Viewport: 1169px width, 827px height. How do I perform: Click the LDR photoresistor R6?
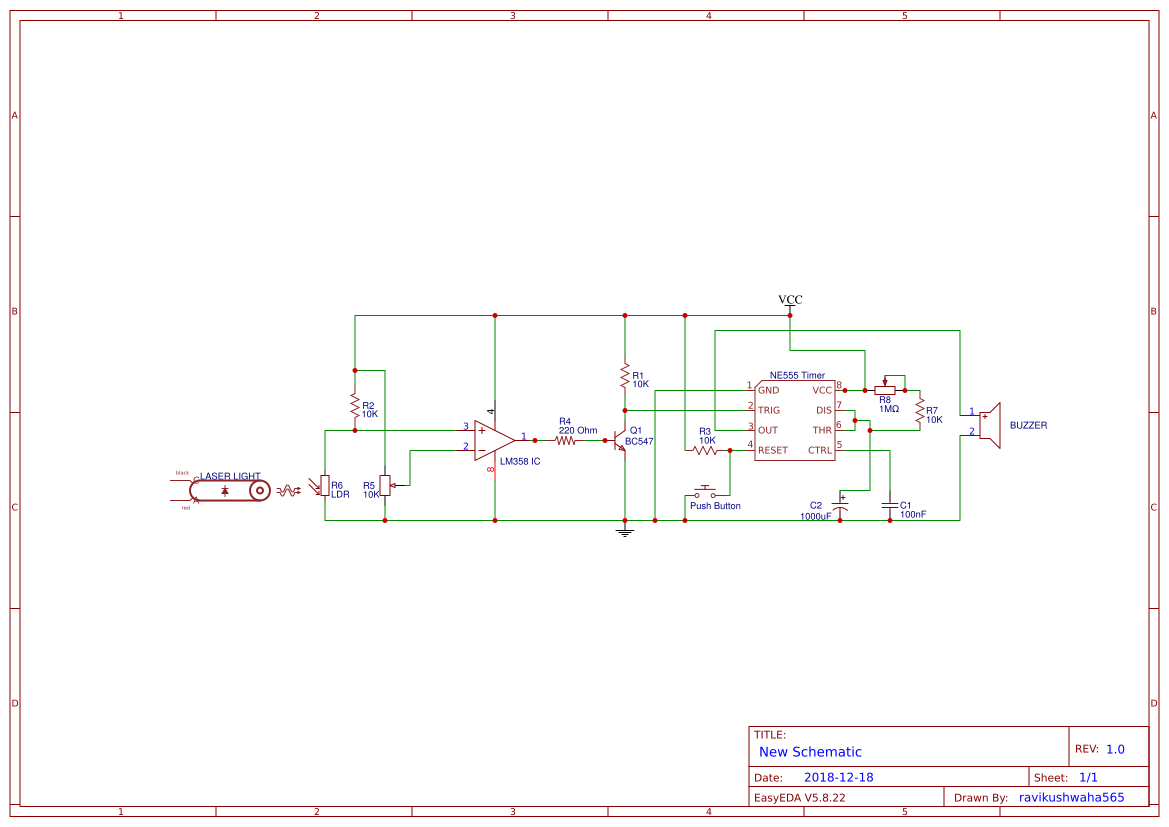(327, 488)
